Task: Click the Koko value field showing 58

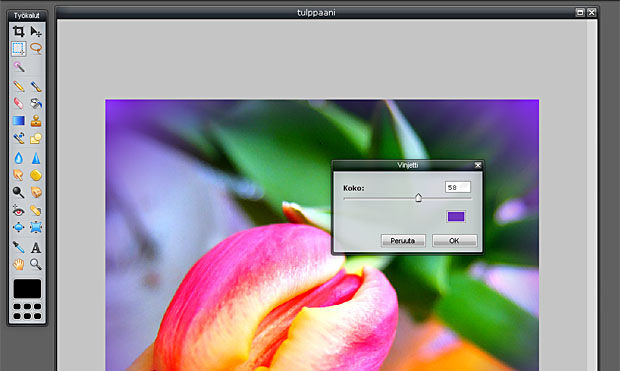Action: click(458, 187)
